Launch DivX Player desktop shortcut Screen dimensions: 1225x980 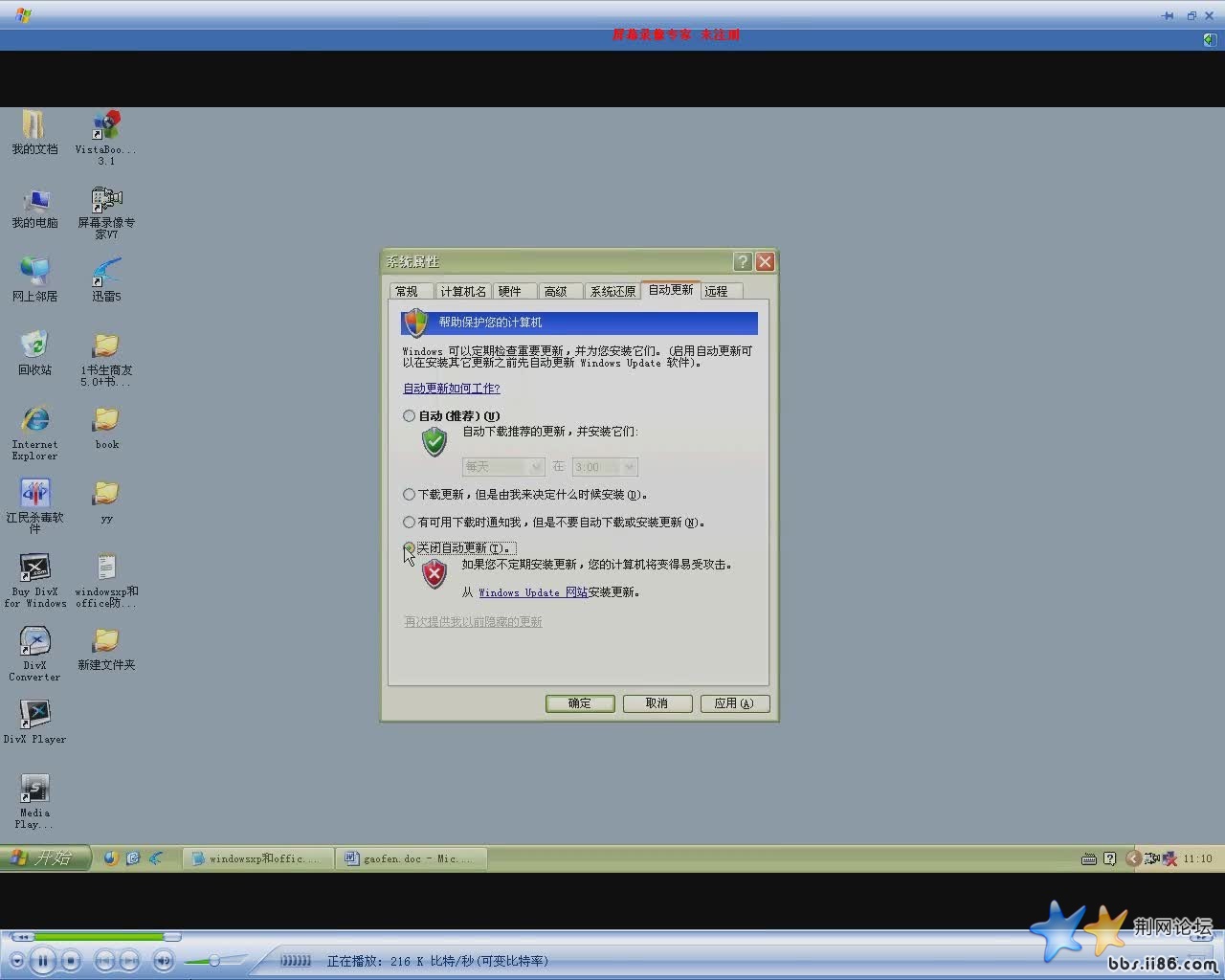pos(34,715)
